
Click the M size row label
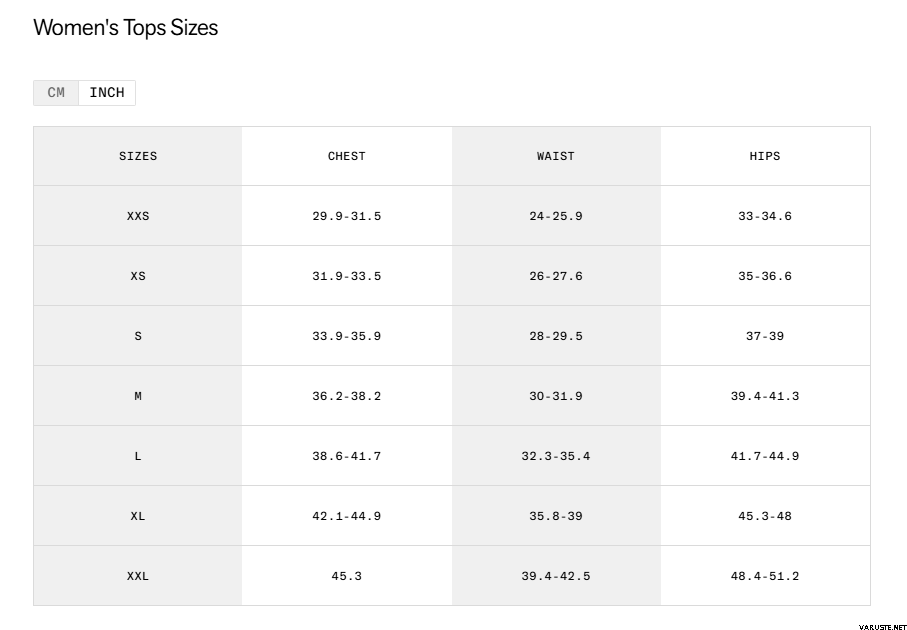tap(138, 396)
